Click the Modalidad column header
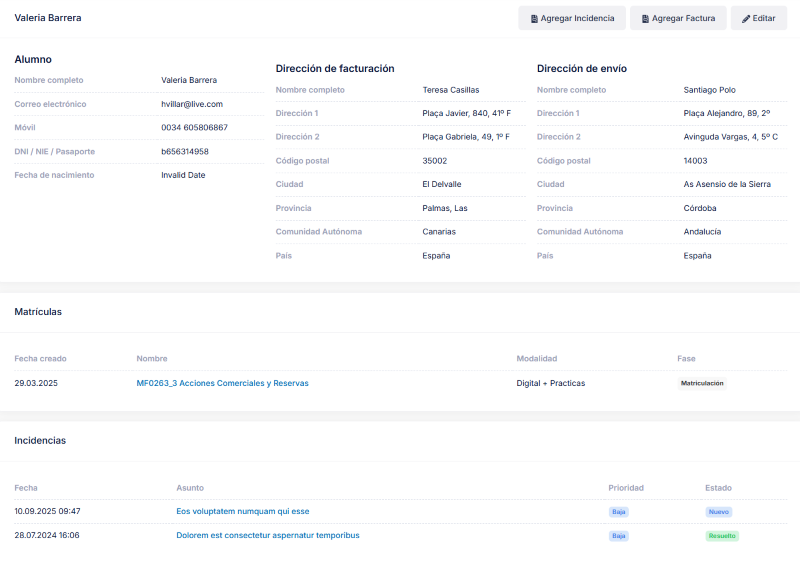Screen dimensions: 800x561 point(536,358)
